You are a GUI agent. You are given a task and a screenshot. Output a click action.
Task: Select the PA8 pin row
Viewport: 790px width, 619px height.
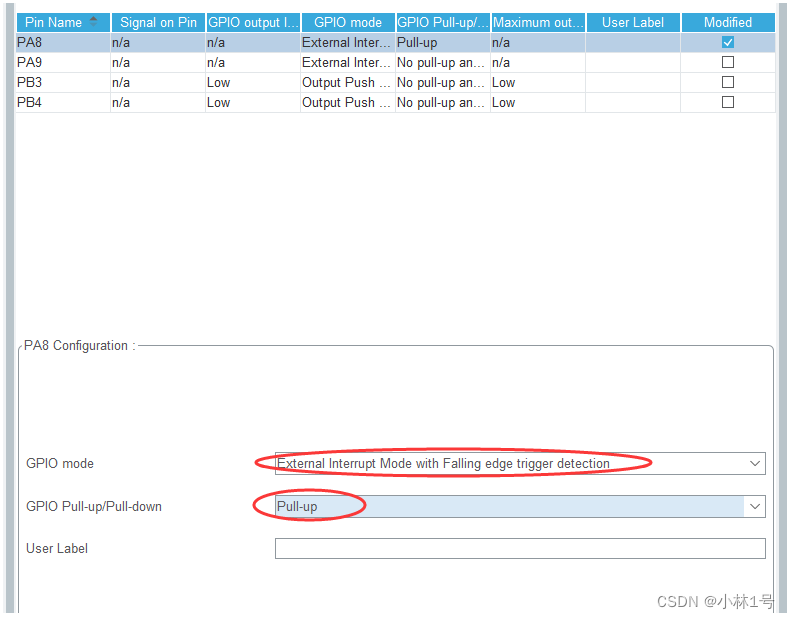pos(396,43)
